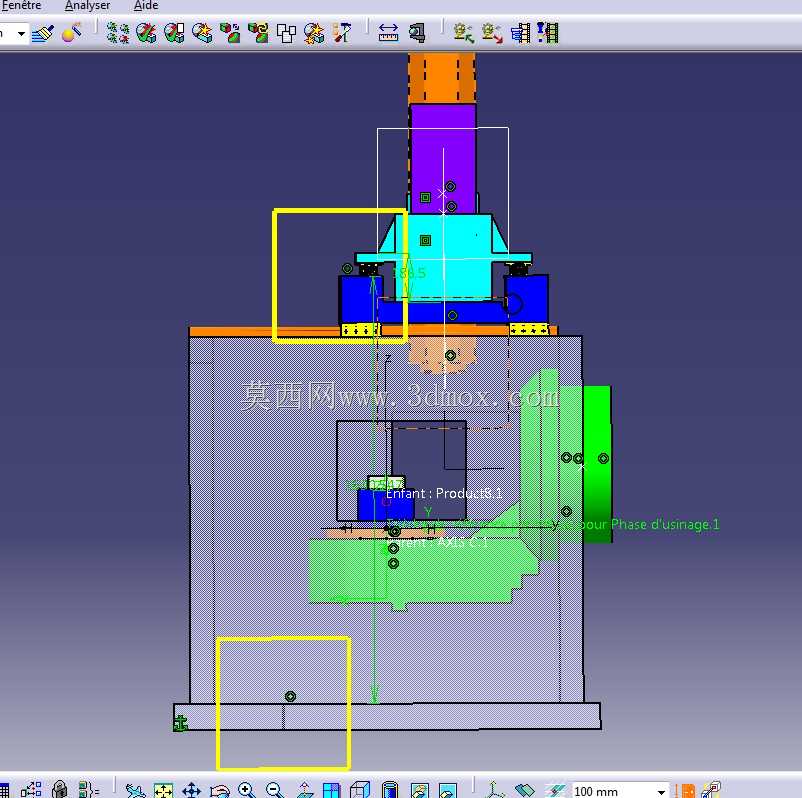Open the Aide menu
This screenshot has height=798, width=802.
[146, 6]
